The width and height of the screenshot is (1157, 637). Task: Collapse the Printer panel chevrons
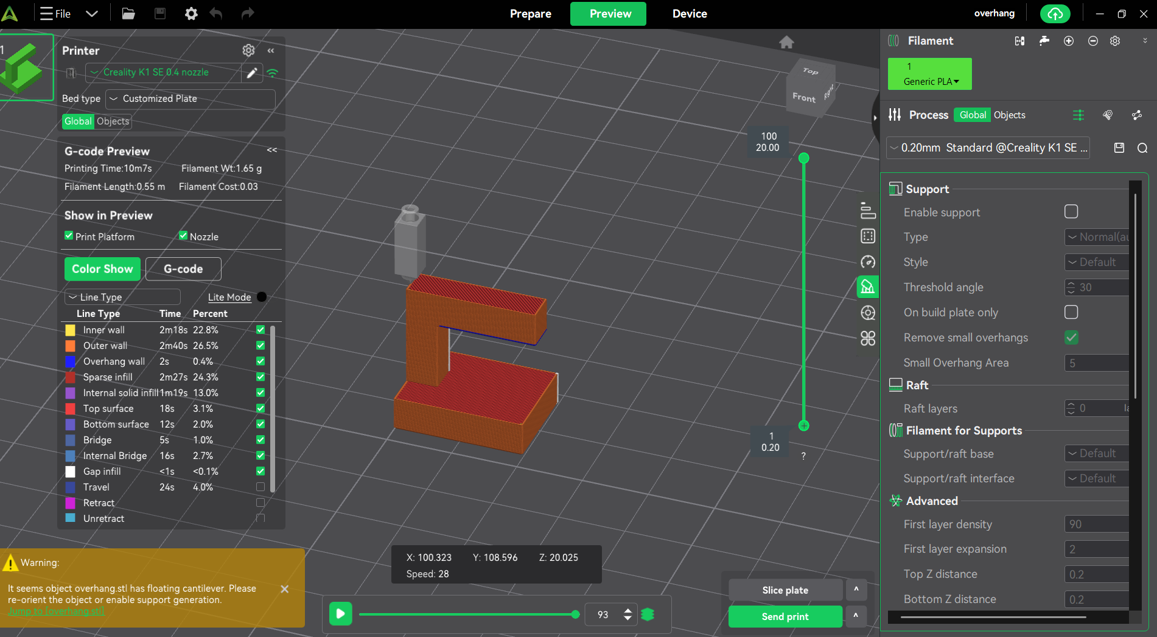(271, 50)
